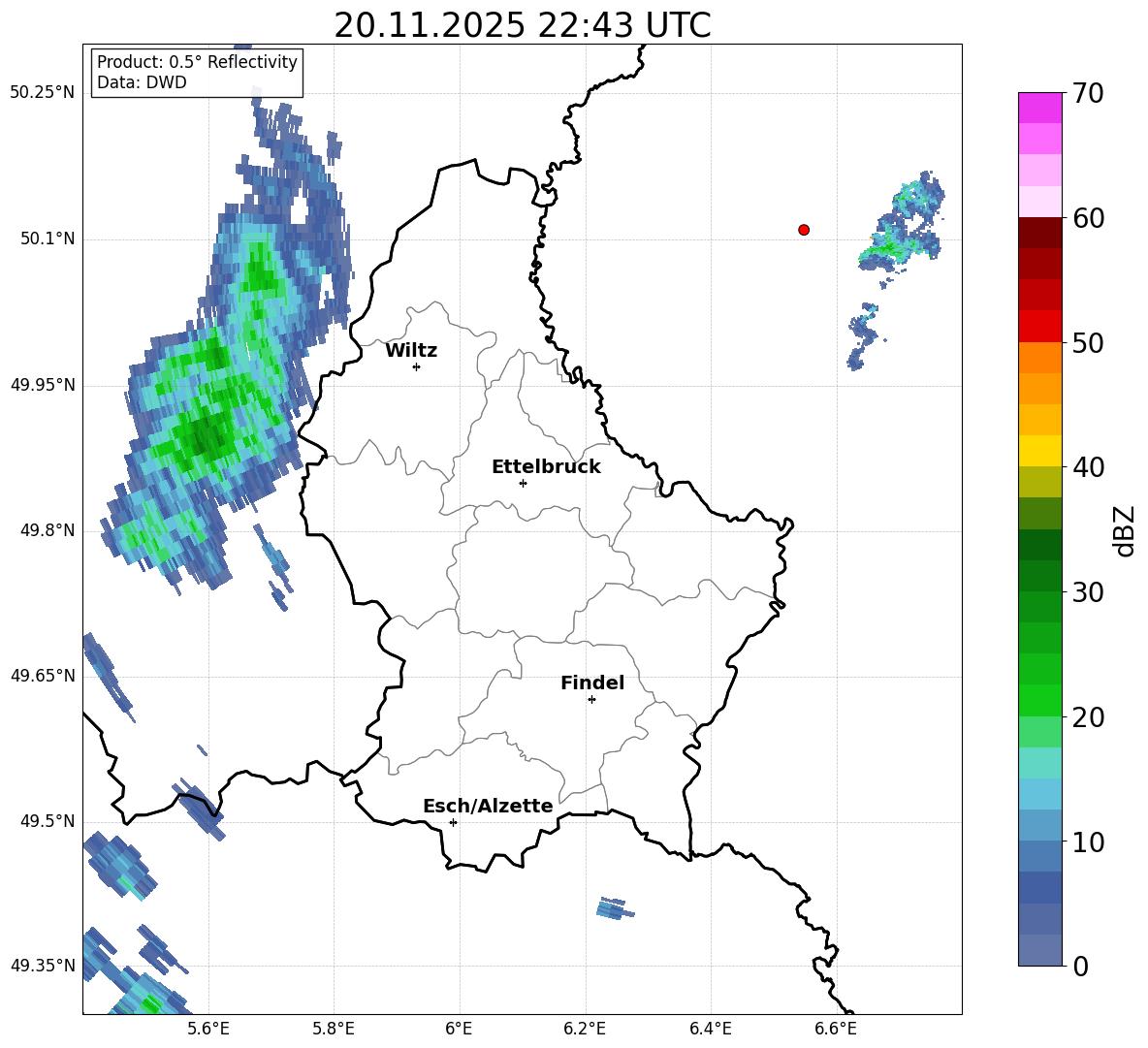Click colorbar tick label 60
Screen dimensions: 1148x1048
pos(1088,218)
